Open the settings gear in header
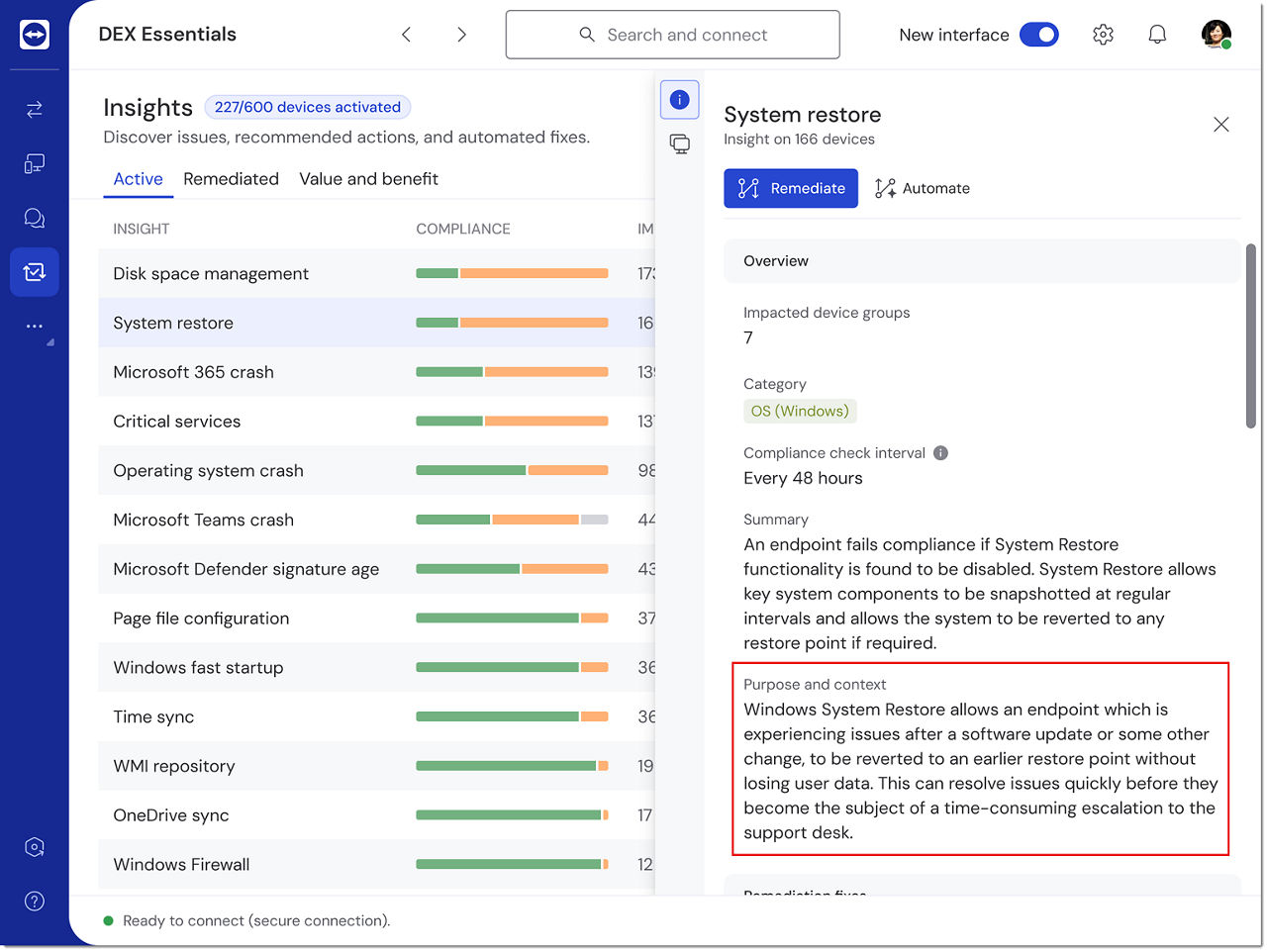The width and height of the screenshot is (1267, 952). click(1103, 35)
